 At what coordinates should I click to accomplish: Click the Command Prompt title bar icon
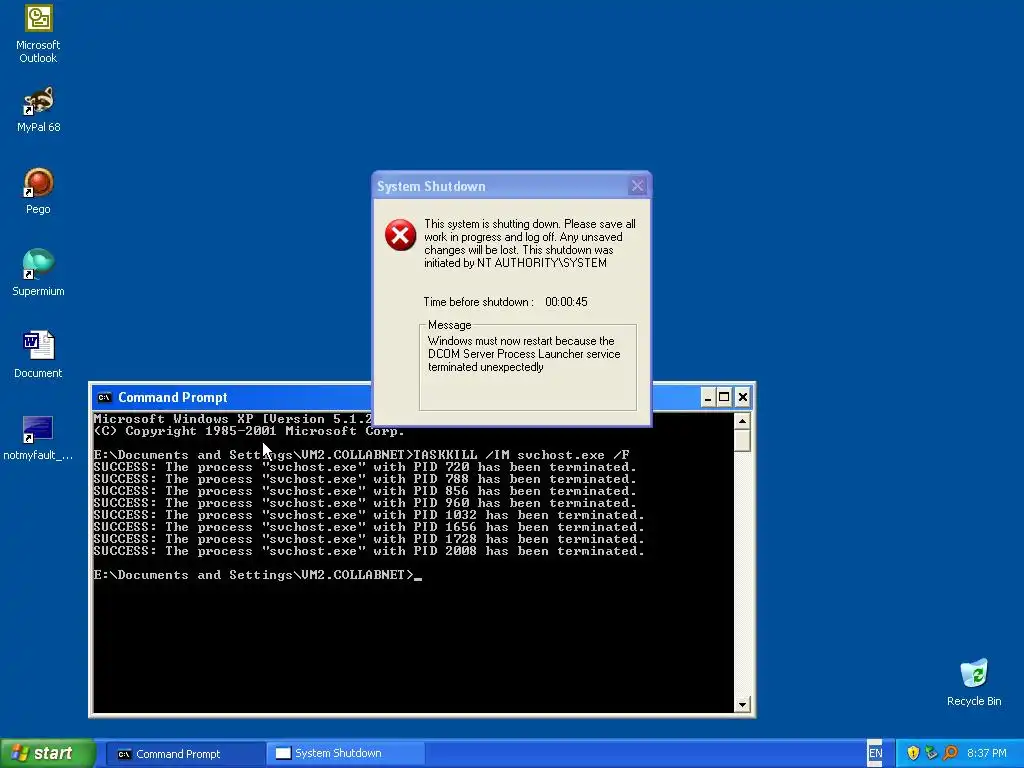tap(104, 397)
